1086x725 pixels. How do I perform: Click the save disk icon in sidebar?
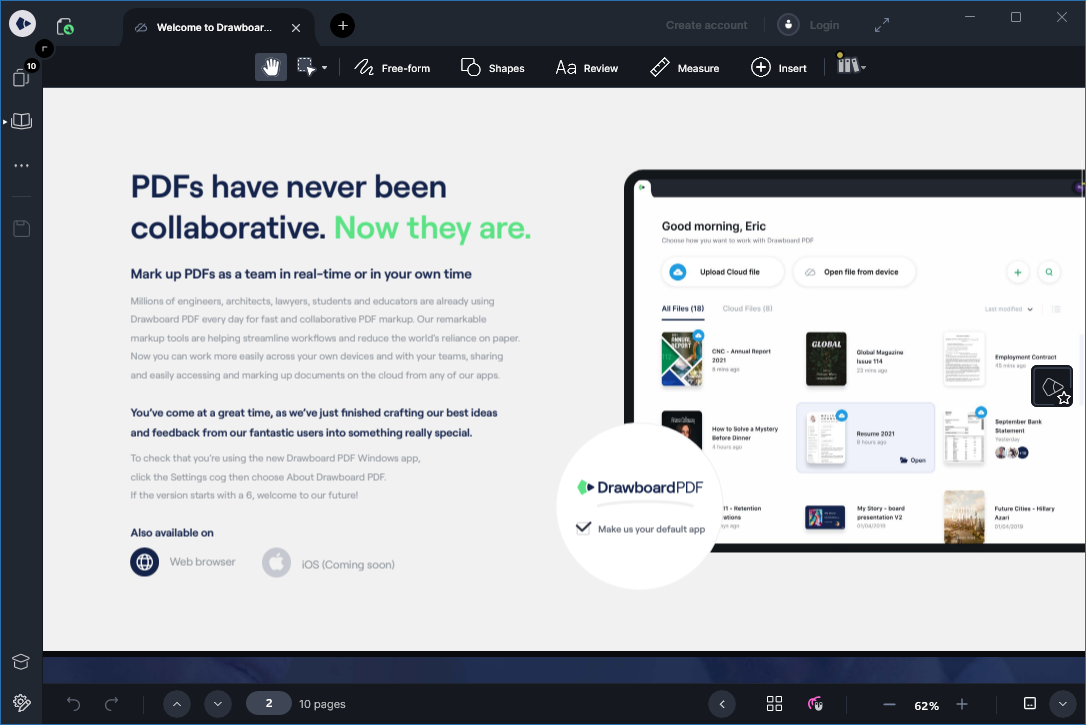(x=21, y=229)
